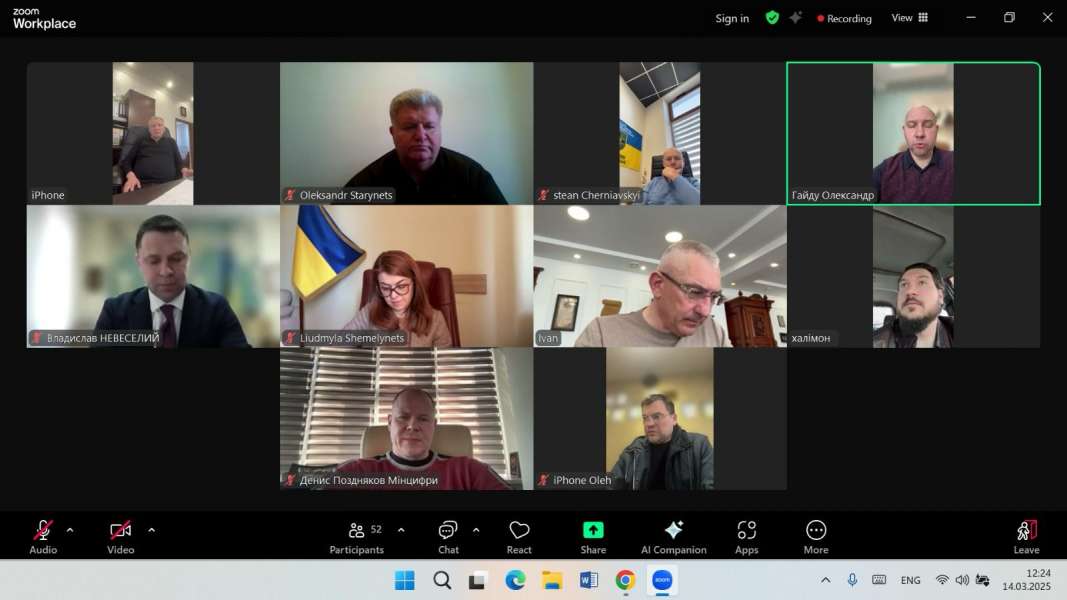This screenshot has width=1067, height=600.
Task: Expand the Chat options chevron
Action: click(x=476, y=530)
